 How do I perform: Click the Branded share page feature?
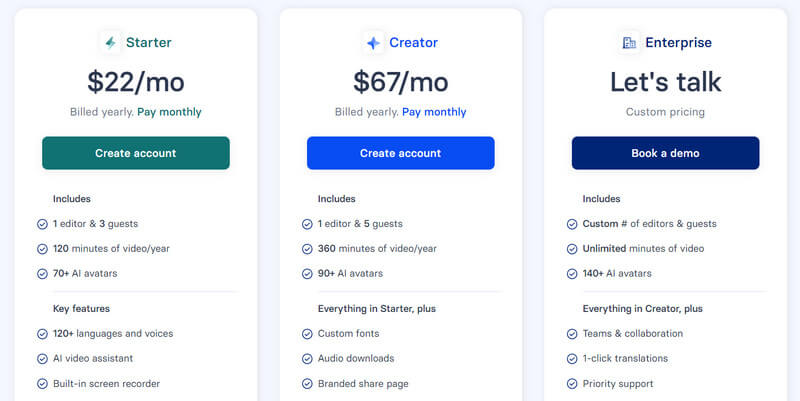pyautogui.click(x=363, y=384)
